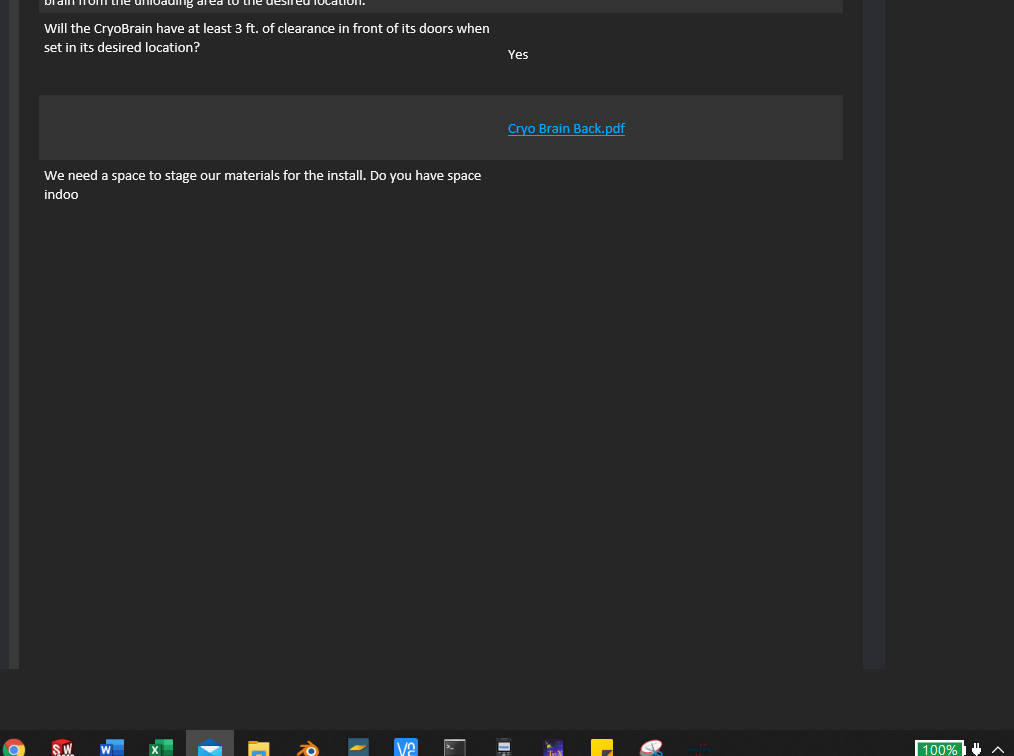Open the Cryo Brain Back.pdf attachment link

tap(566, 129)
